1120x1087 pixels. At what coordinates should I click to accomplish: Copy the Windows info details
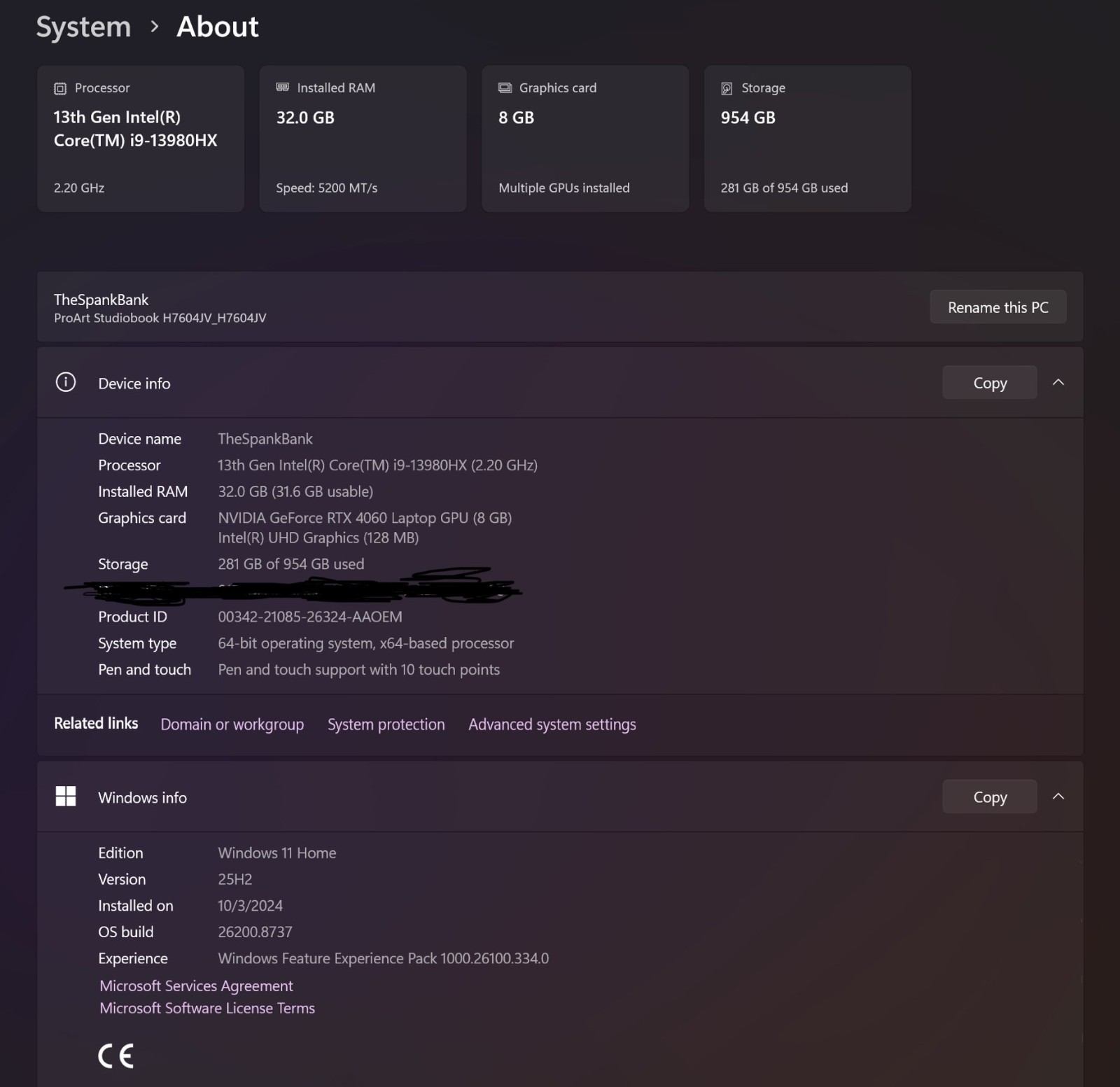(x=990, y=797)
